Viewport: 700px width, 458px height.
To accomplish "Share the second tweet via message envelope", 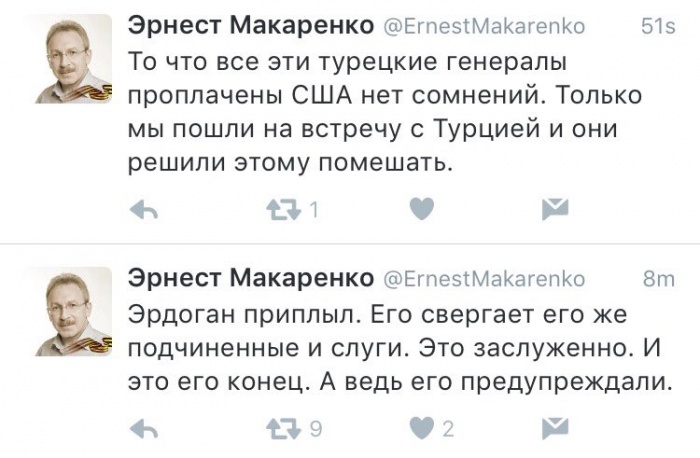I will [555, 429].
